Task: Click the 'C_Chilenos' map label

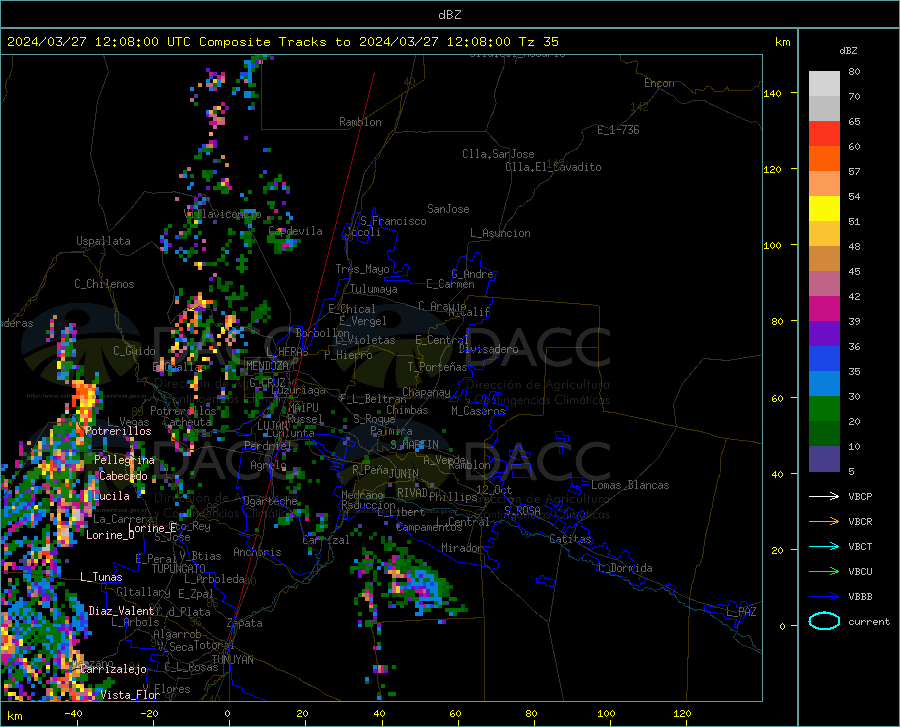Action: click(x=104, y=284)
